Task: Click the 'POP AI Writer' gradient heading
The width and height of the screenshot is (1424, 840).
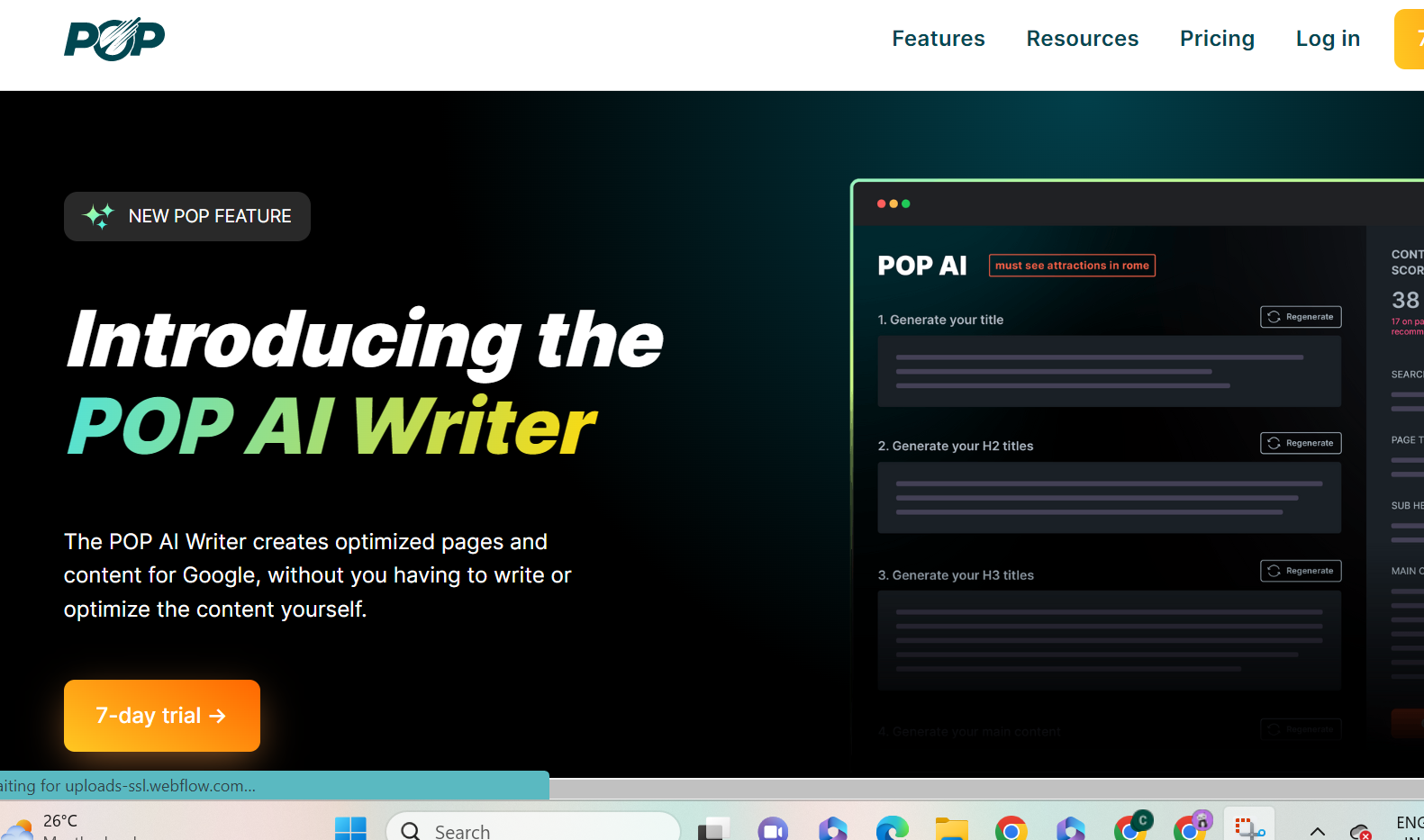Action: [x=331, y=427]
